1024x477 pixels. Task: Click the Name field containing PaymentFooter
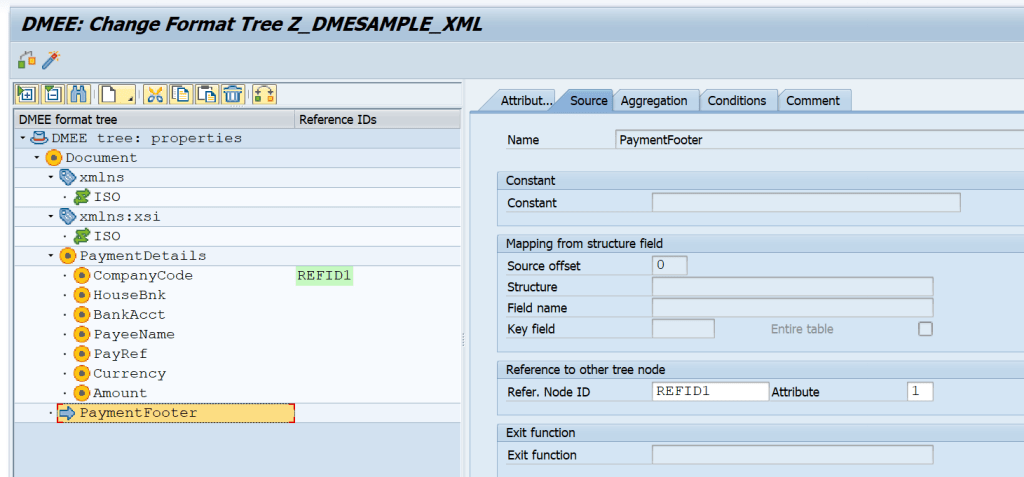[820, 140]
